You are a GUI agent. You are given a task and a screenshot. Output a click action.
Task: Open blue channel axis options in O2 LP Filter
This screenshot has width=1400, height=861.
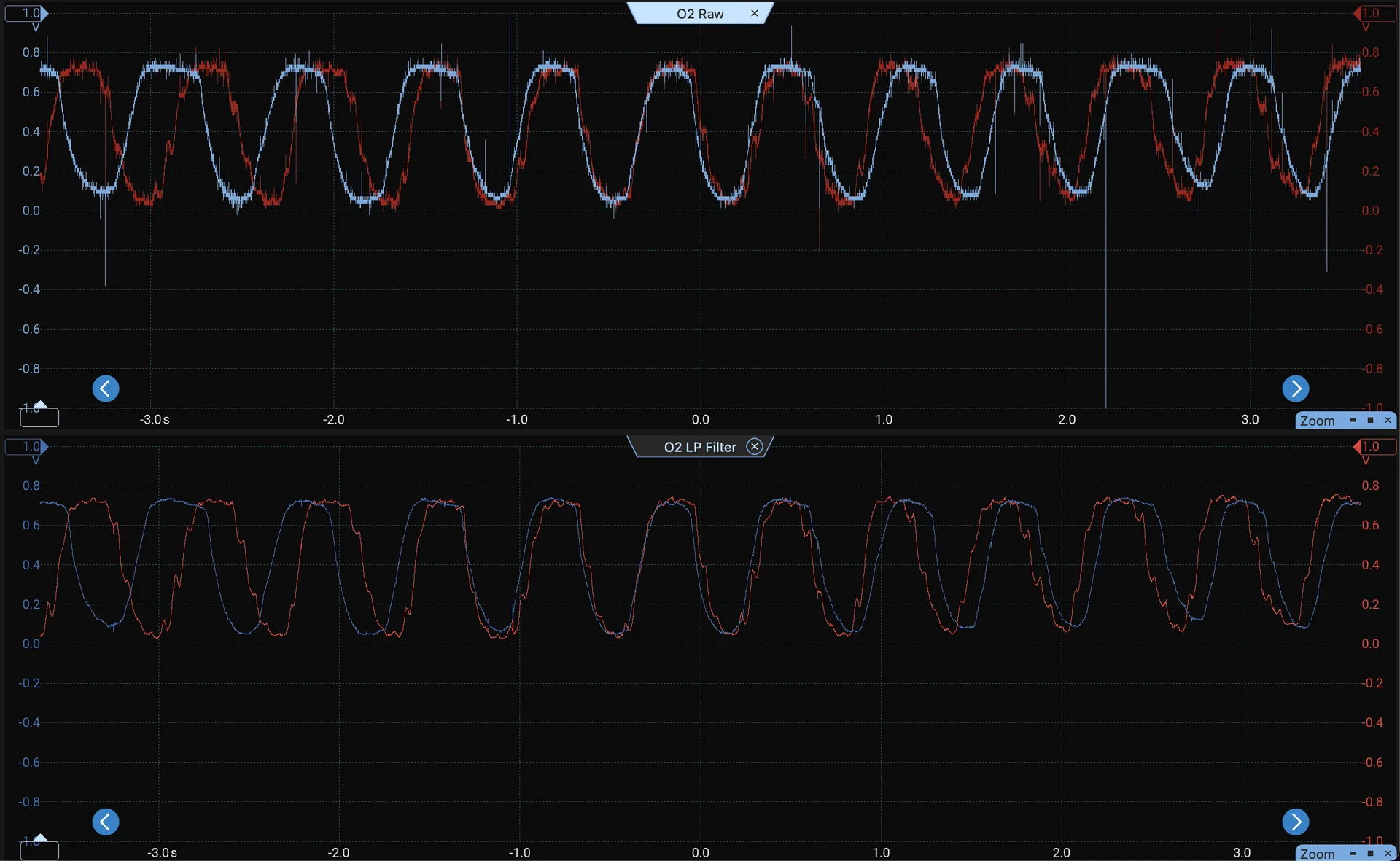26,446
